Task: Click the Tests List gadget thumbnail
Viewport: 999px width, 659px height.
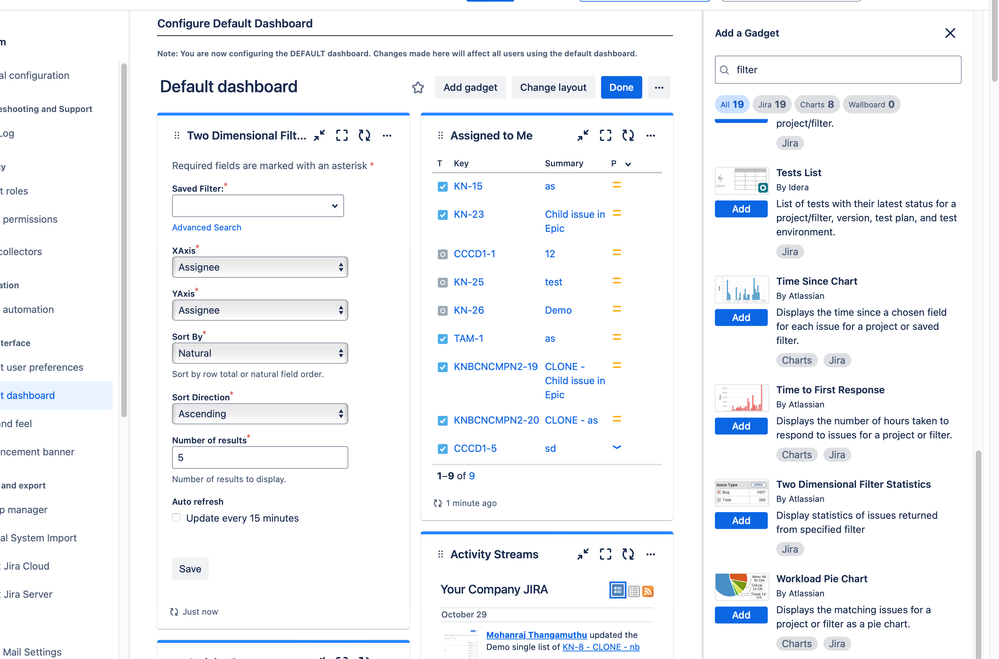Action: click(x=741, y=181)
